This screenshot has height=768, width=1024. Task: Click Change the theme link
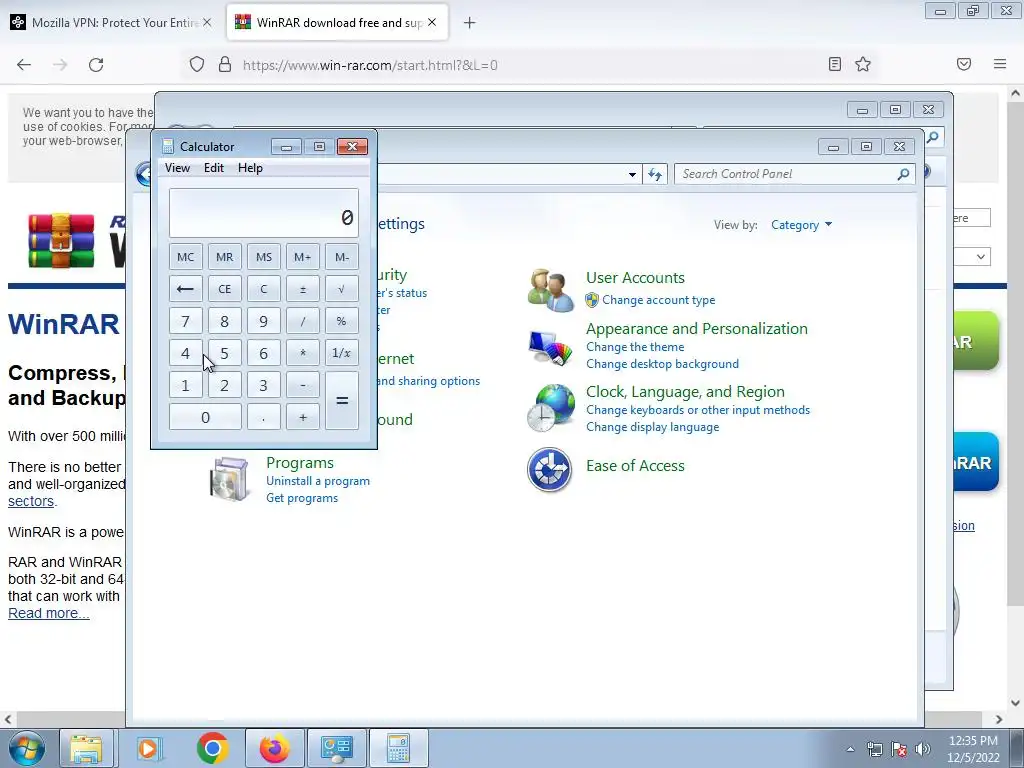tap(635, 347)
